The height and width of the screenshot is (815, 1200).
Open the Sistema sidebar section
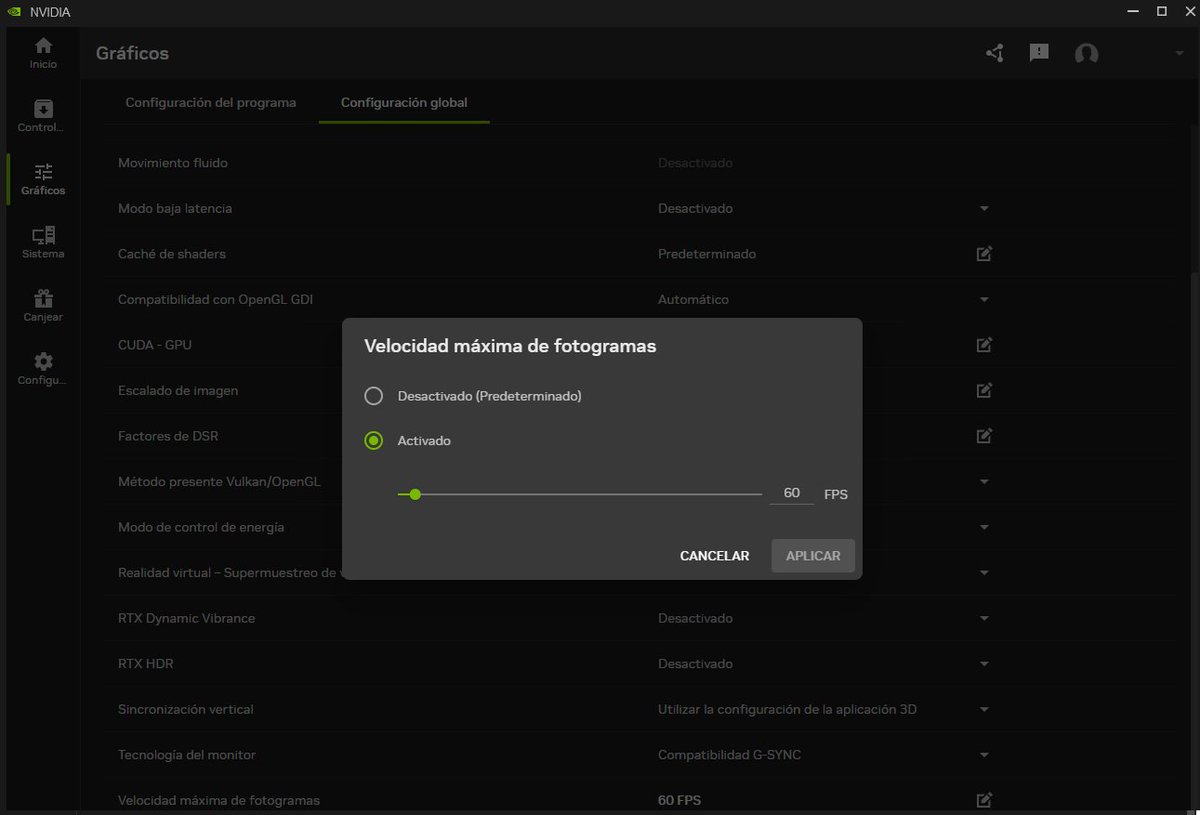(43, 242)
